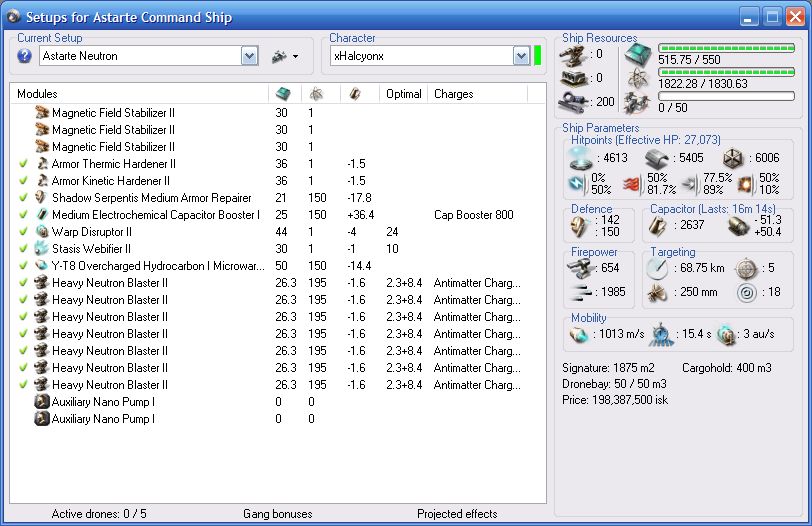Click Defence tank icon
This screenshot has width=812, height=526.
pos(578,226)
